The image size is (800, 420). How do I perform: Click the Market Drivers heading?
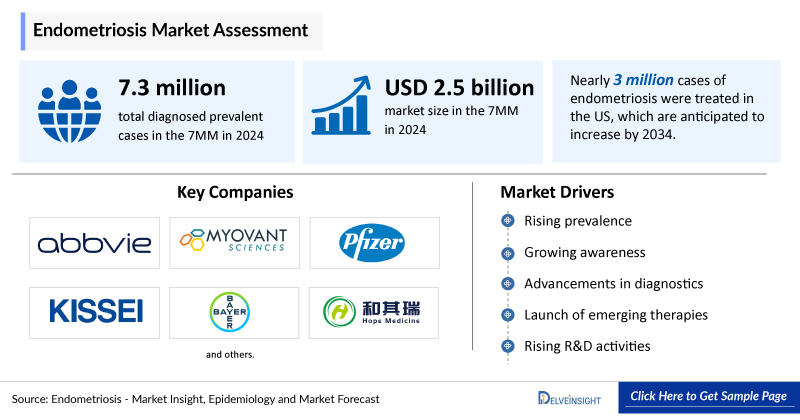pos(556,191)
